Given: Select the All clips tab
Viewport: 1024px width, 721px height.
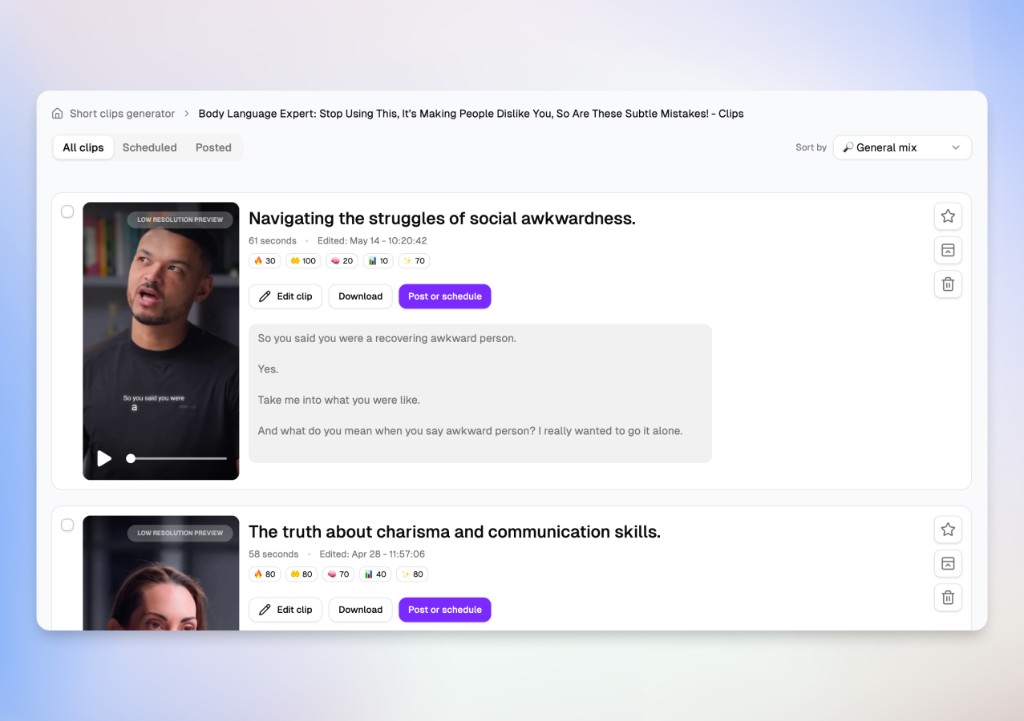Looking at the screenshot, I should pyautogui.click(x=83, y=148).
